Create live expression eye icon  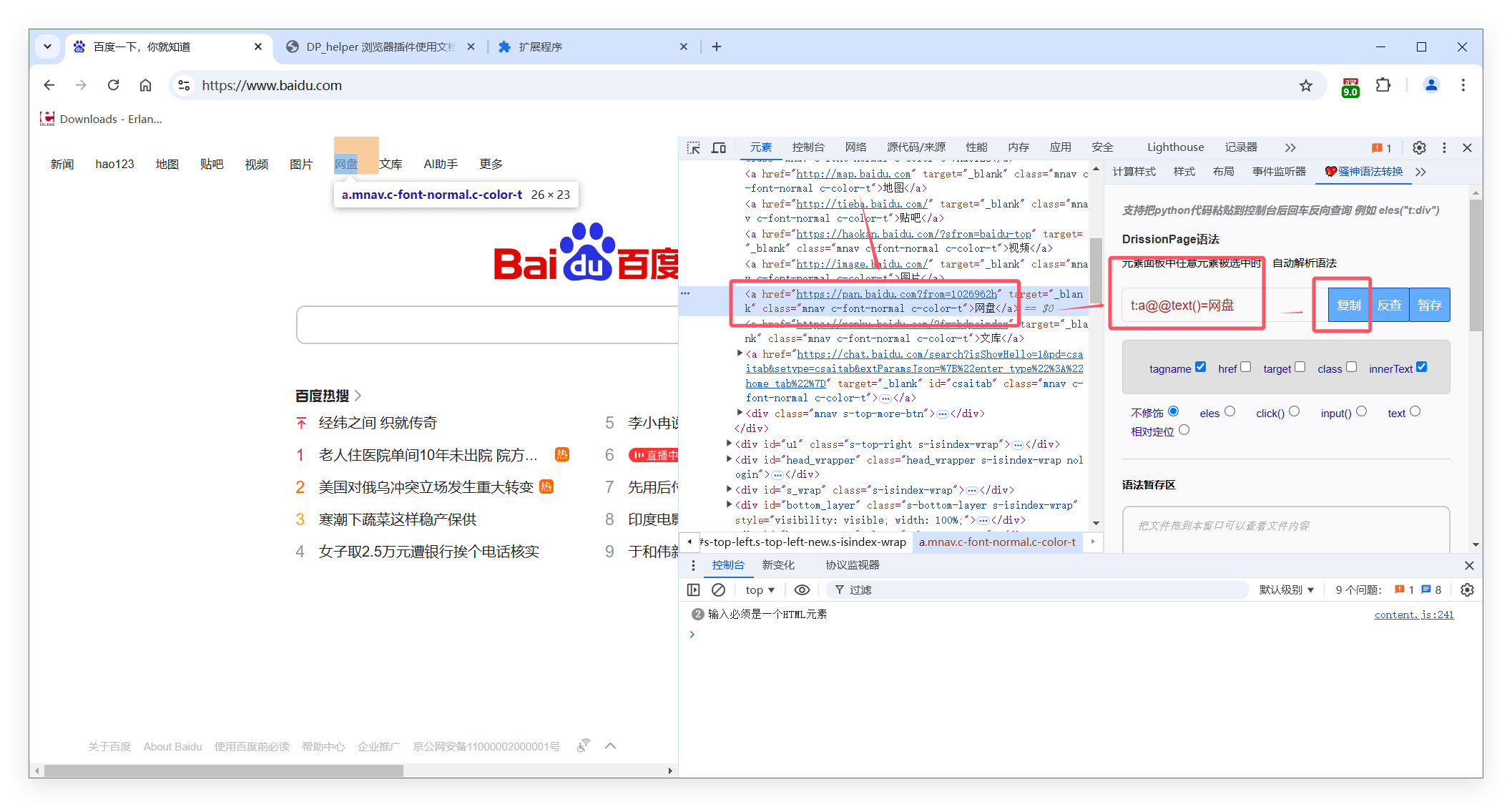(x=802, y=590)
